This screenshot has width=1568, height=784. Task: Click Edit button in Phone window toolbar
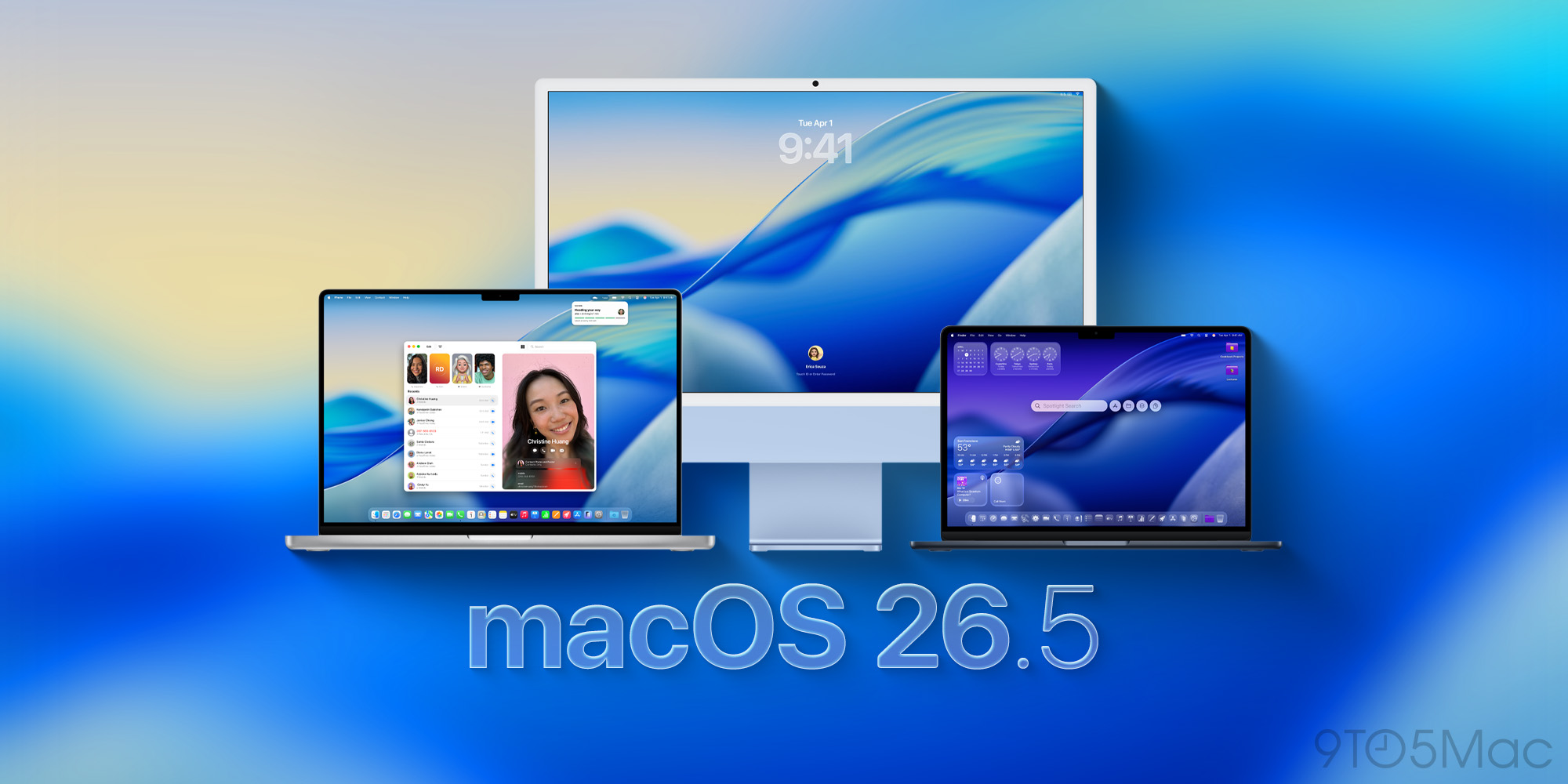(429, 347)
